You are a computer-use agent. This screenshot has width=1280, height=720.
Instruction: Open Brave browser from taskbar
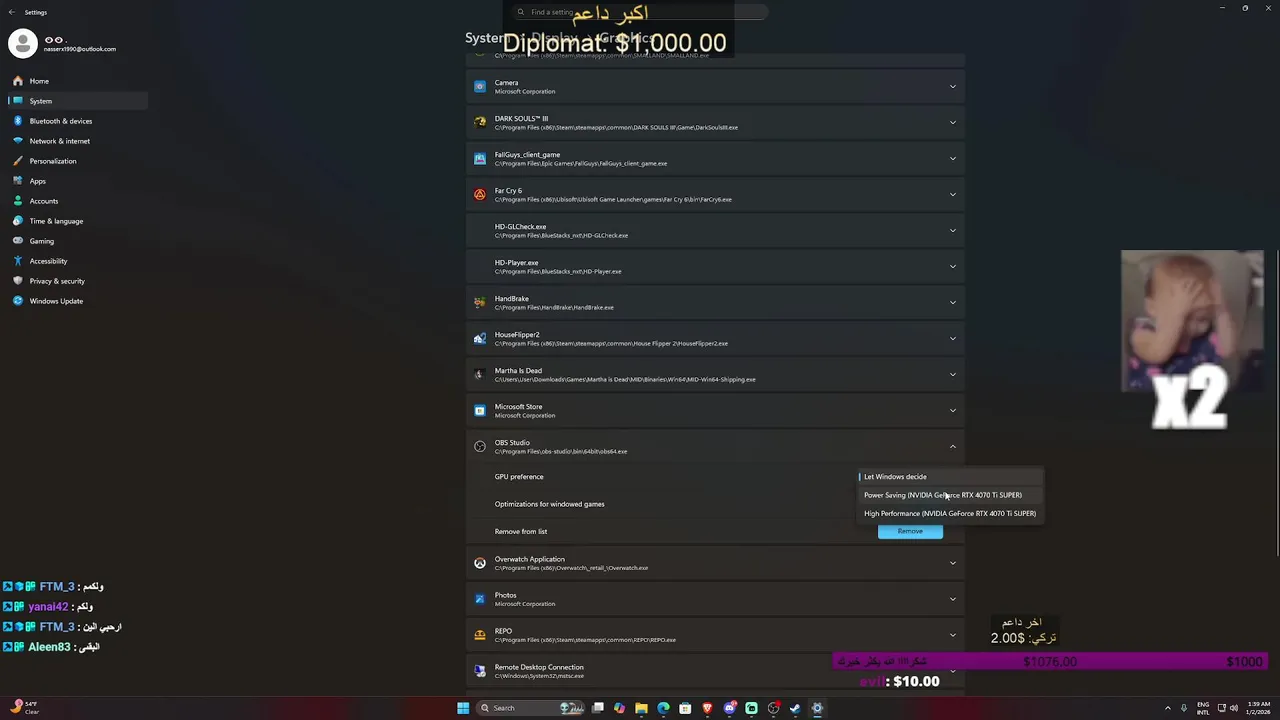[707, 708]
